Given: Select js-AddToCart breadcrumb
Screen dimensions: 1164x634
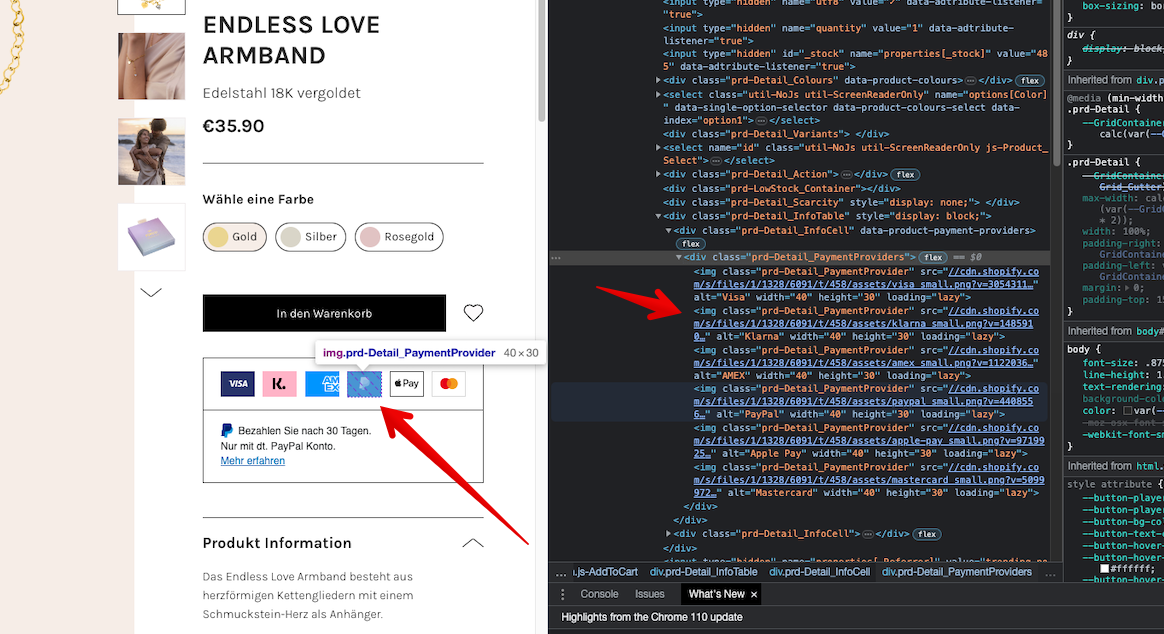Looking at the screenshot, I should pos(605,572).
